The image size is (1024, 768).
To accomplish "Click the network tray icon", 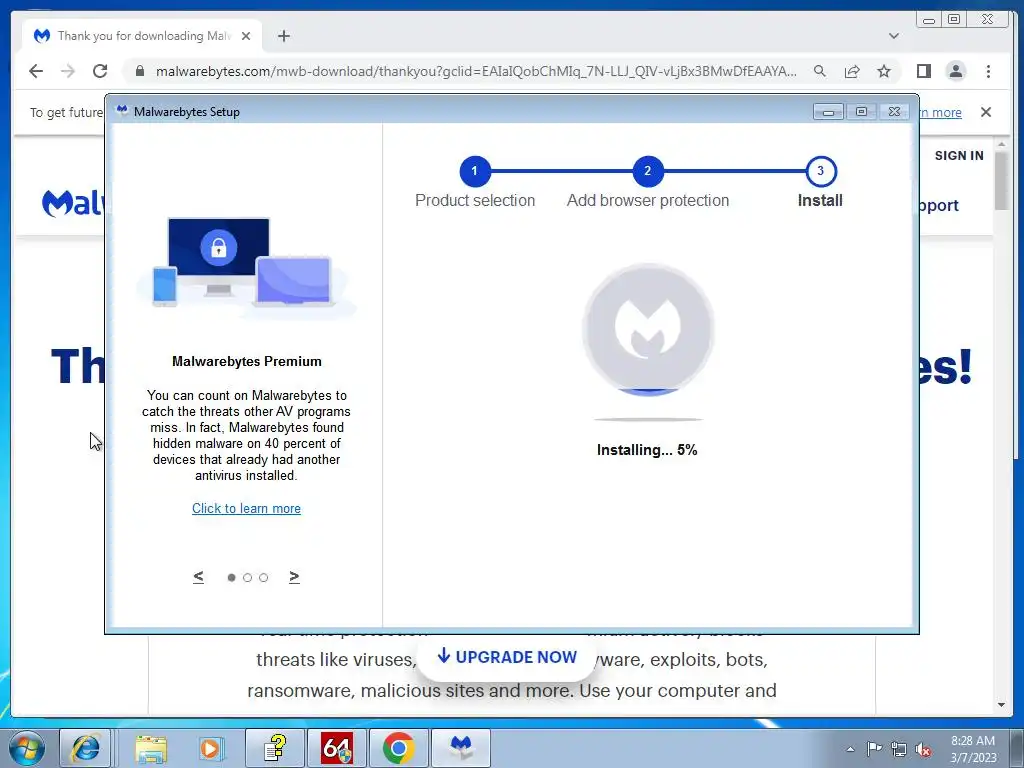I will [899, 749].
